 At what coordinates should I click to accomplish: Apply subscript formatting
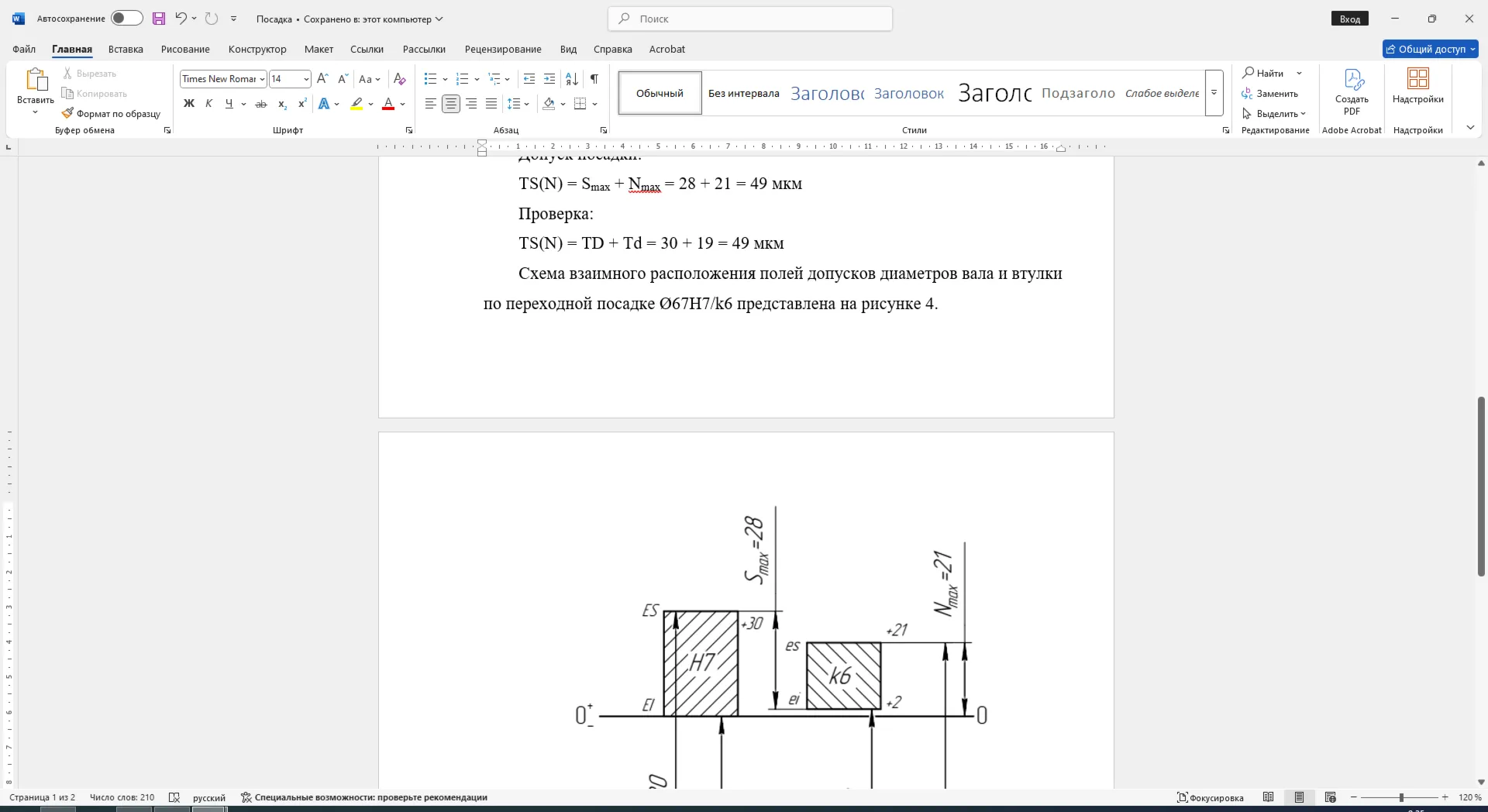pyautogui.click(x=282, y=104)
